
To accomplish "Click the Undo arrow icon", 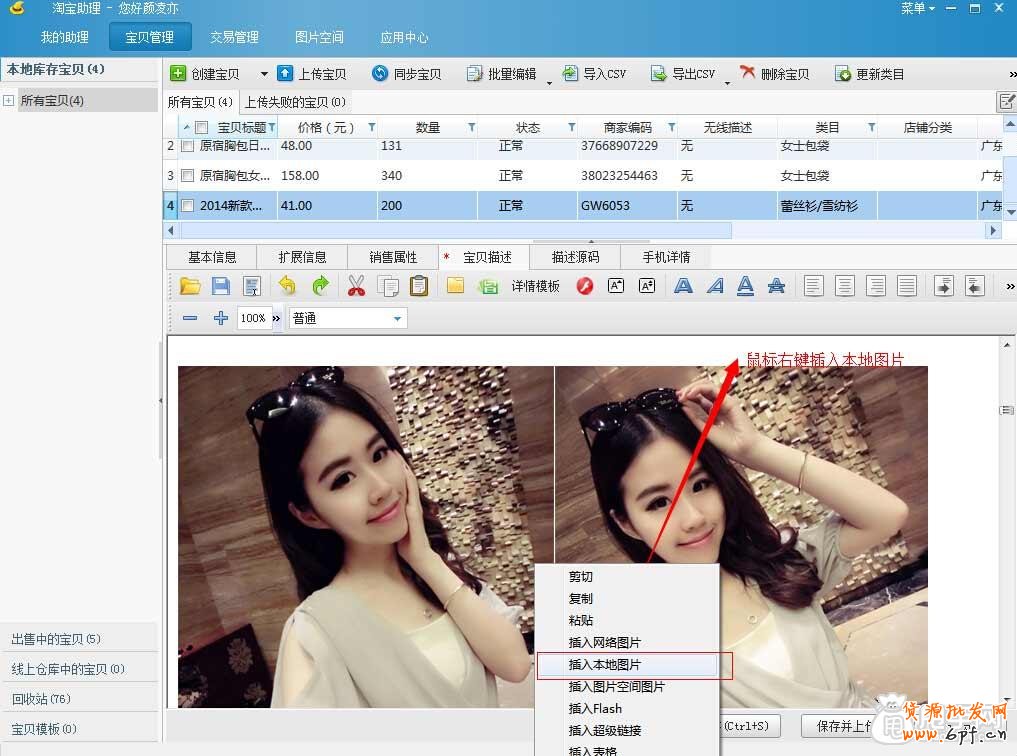I will coord(285,285).
